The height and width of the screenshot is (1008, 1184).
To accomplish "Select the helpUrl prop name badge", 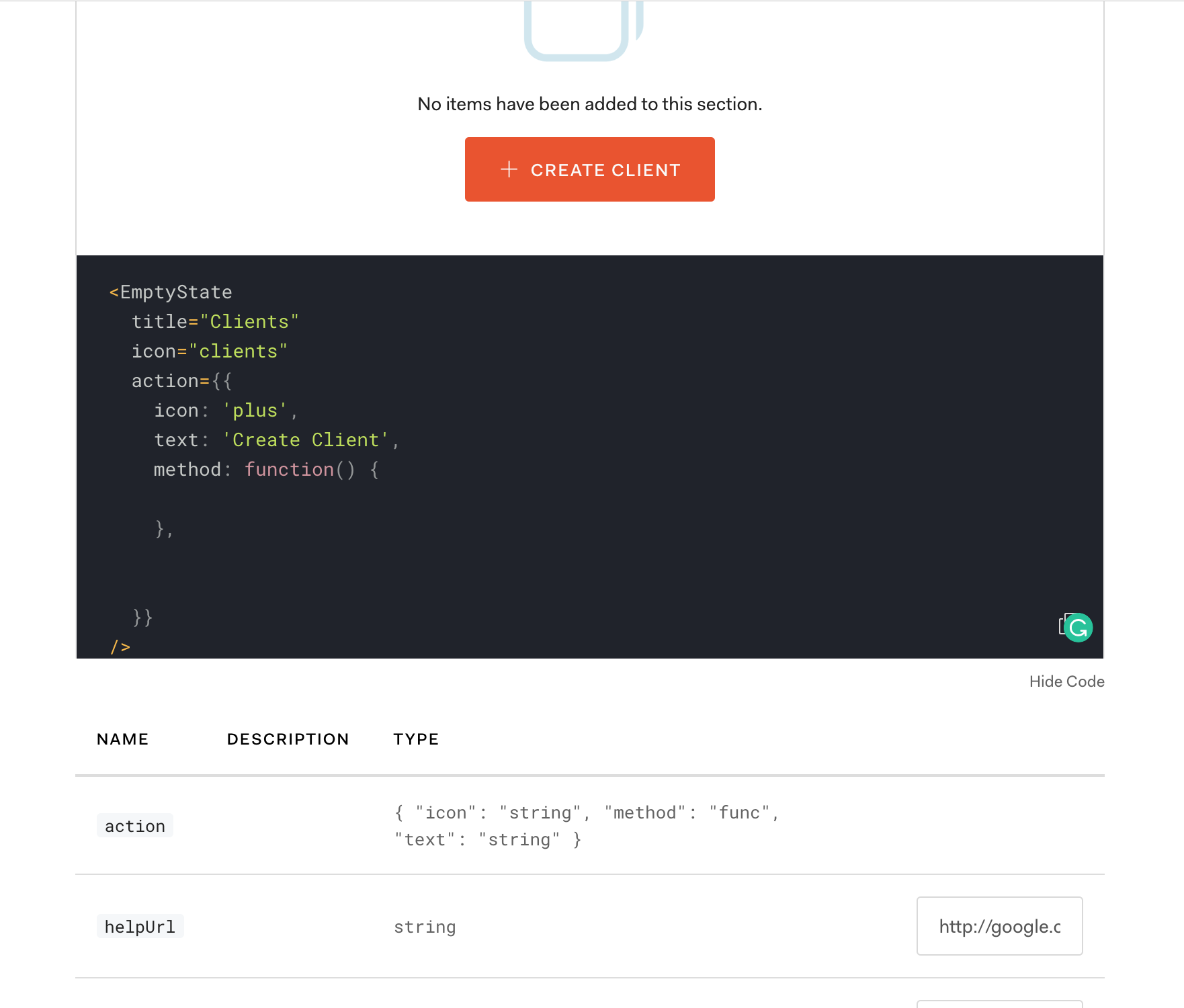I will 140,926.
